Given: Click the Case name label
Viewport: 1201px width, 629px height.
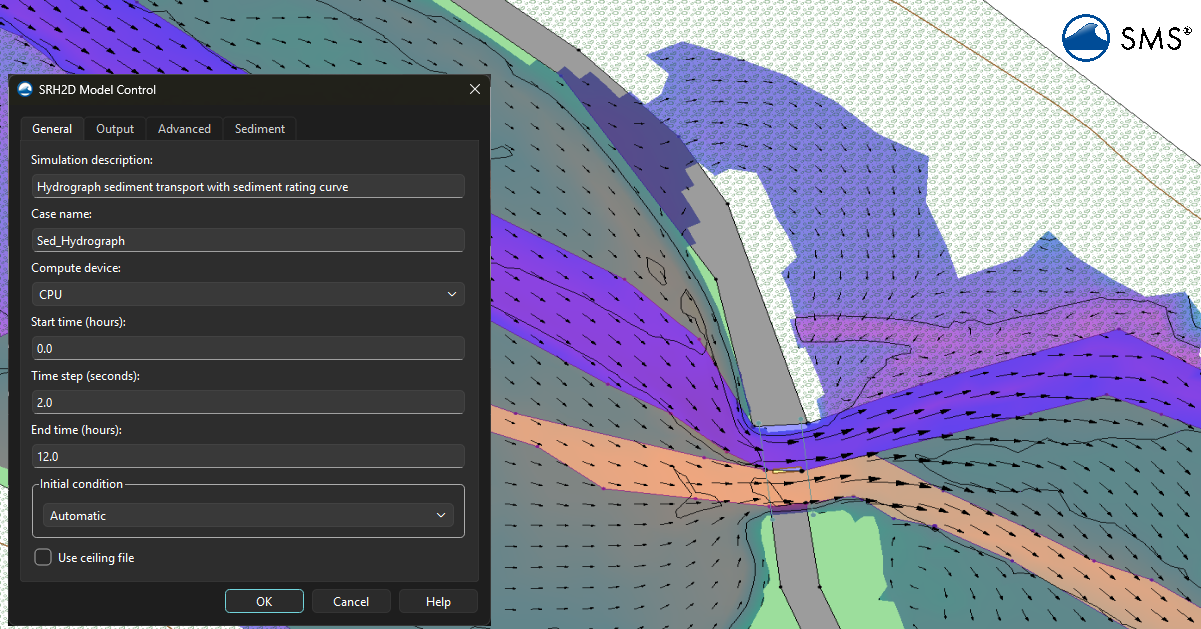Looking at the screenshot, I should click(61, 214).
